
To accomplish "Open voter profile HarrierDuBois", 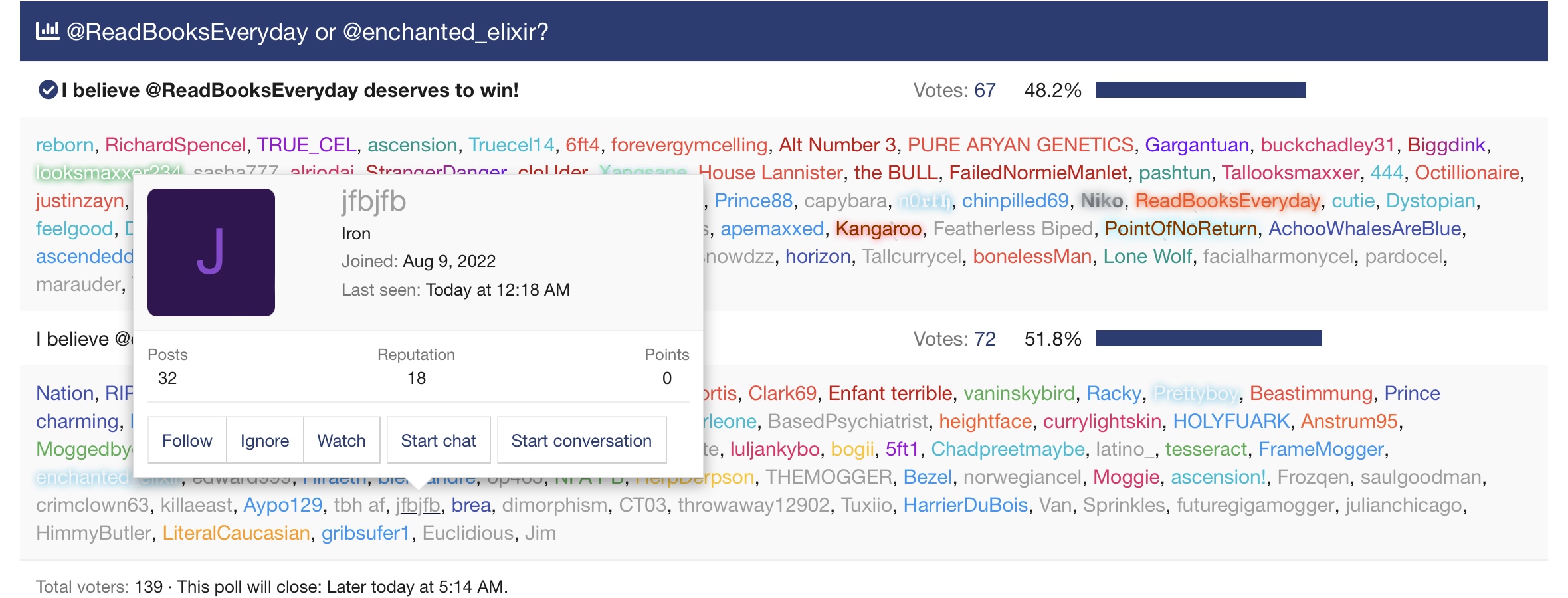I will pyautogui.click(x=965, y=505).
